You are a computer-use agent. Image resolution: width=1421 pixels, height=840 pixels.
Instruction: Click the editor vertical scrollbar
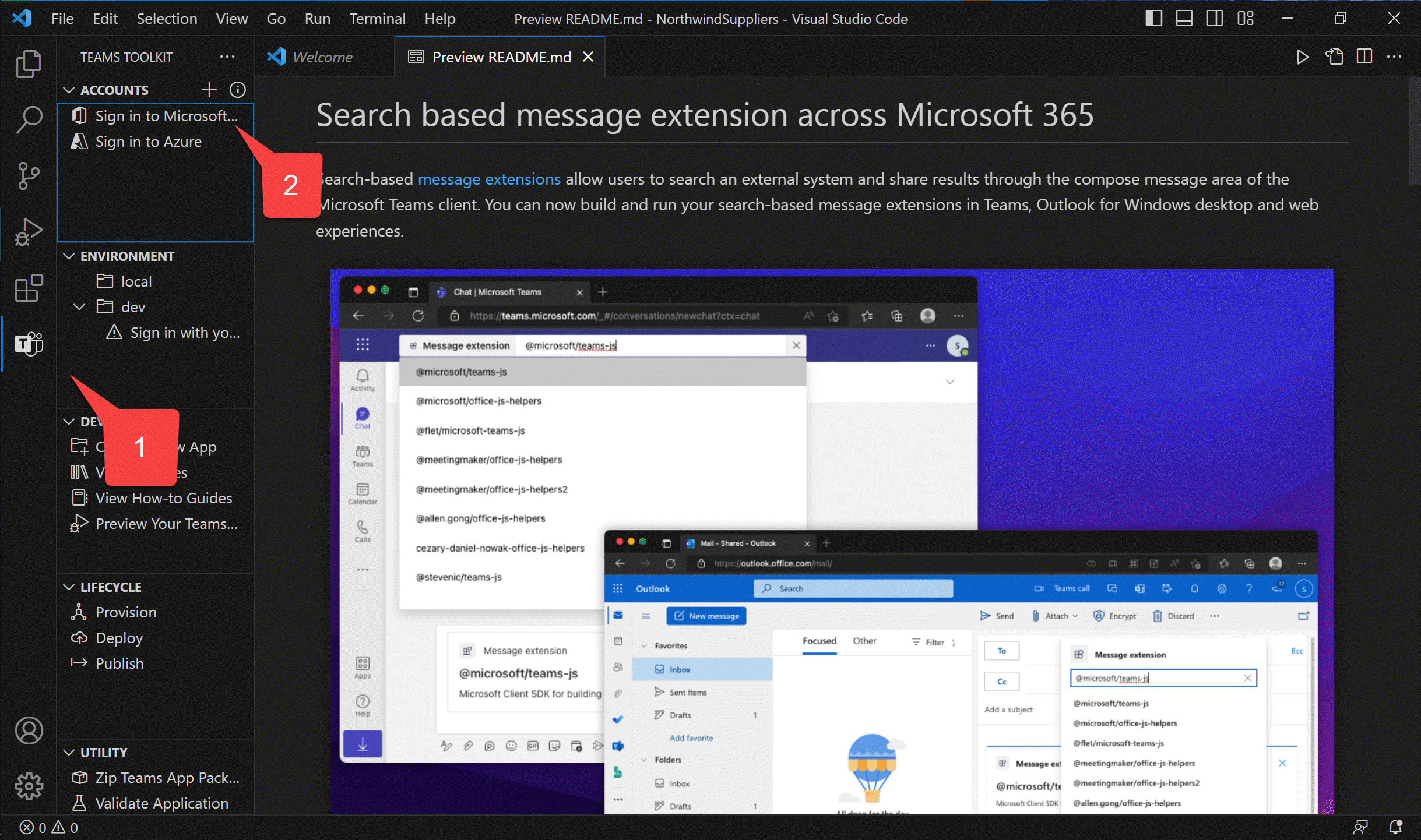coord(1414,130)
